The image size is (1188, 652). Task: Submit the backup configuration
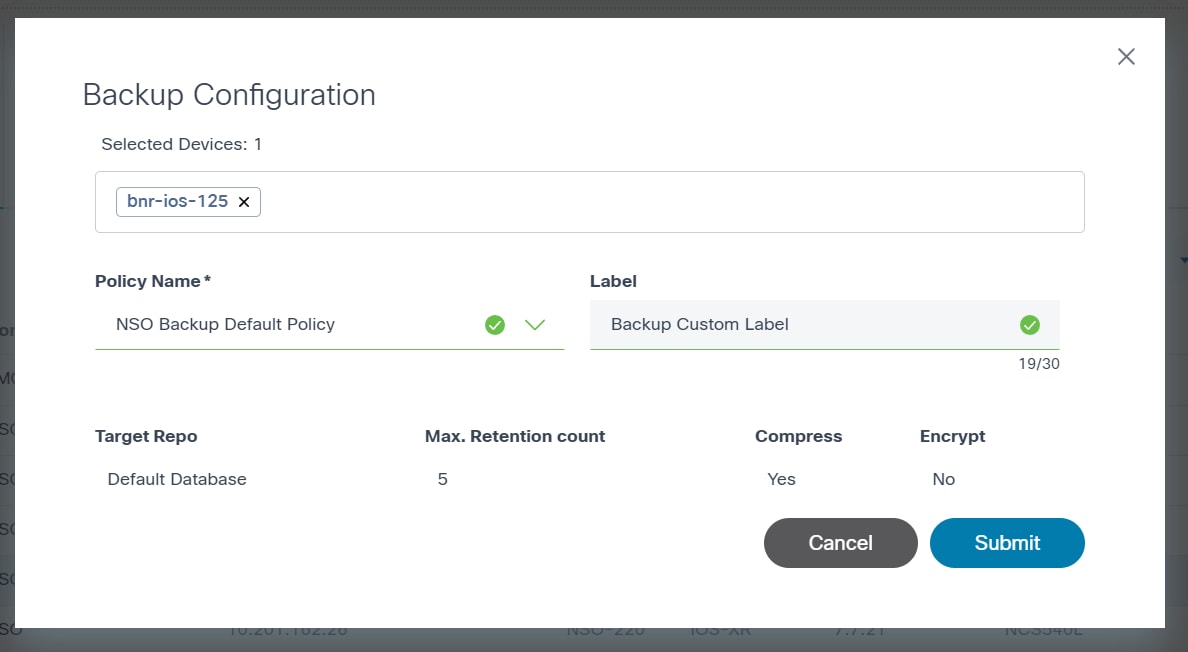coord(1007,543)
